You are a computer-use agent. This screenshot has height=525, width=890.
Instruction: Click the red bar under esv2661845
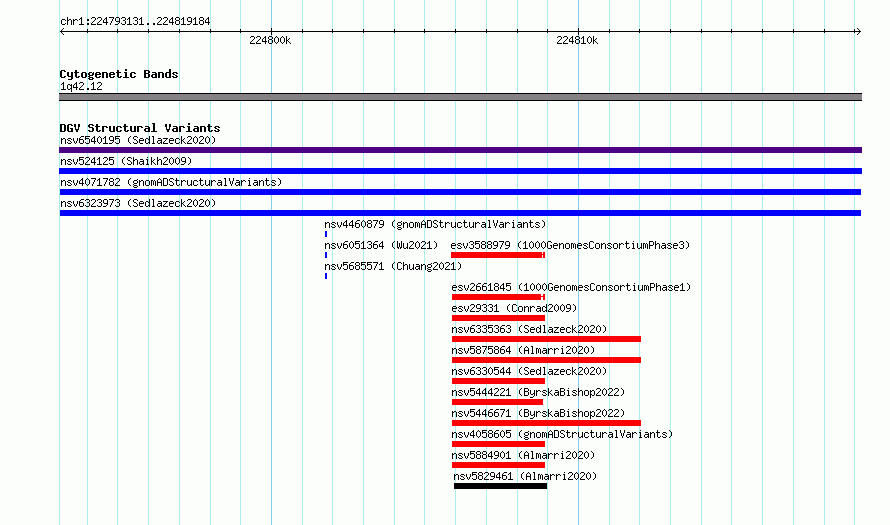pos(498,297)
